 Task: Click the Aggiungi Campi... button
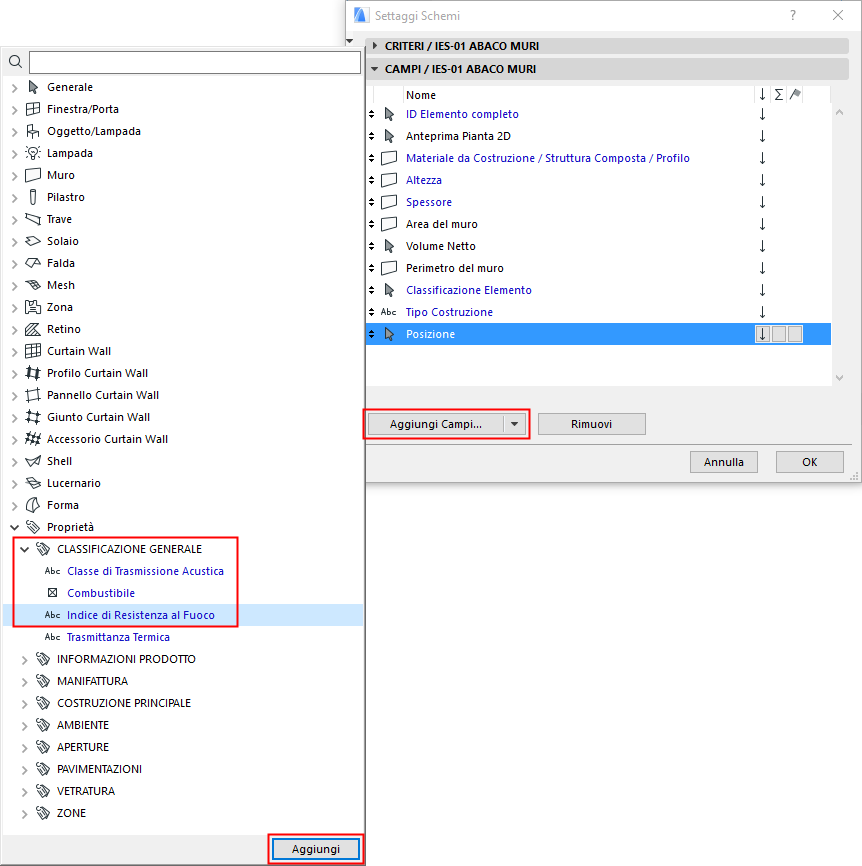coord(436,424)
